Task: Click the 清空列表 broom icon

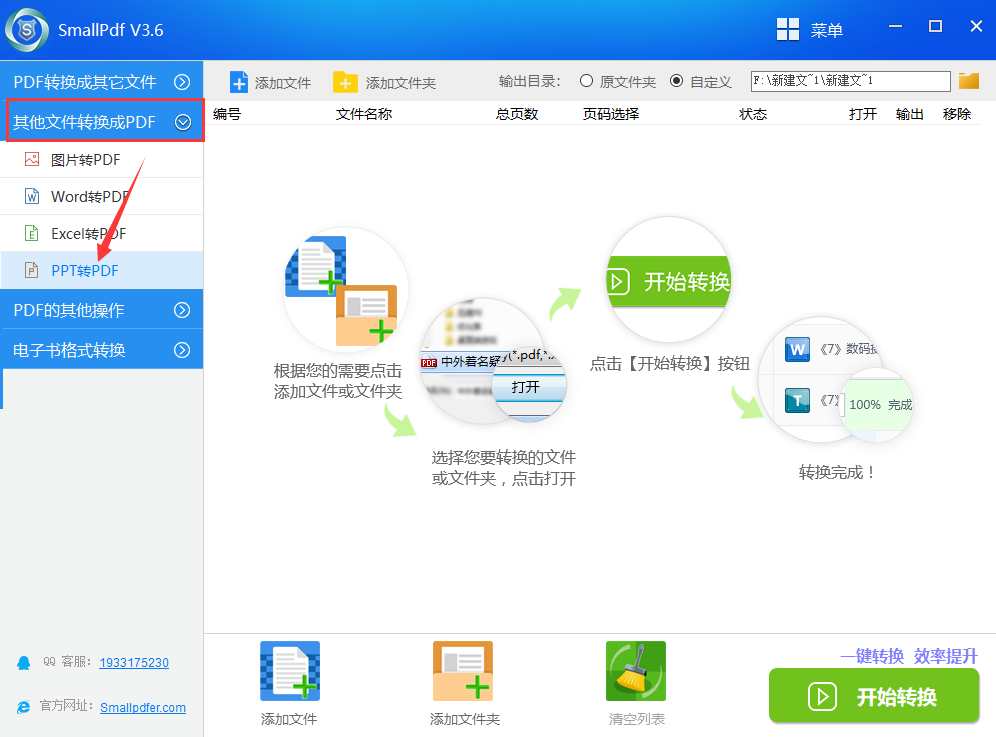Action: point(636,671)
